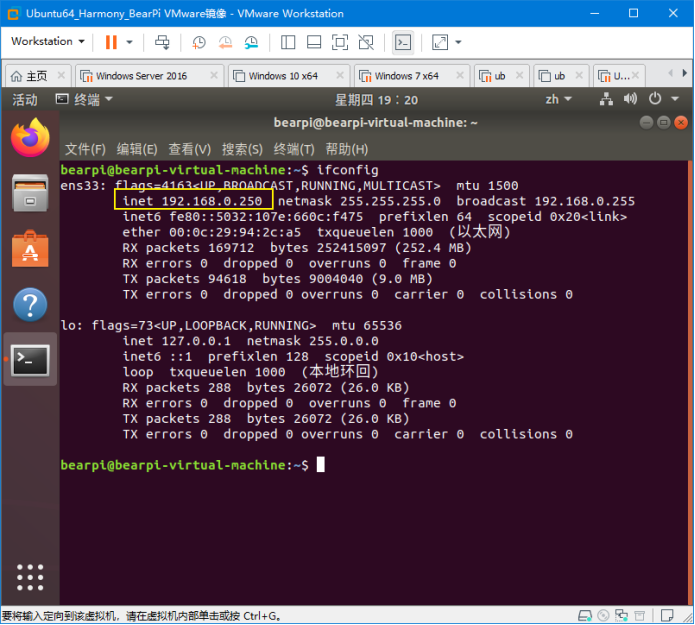695x625 pixels.
Task: Expand the power options arrow beside pause
Action: pyautogui.click(x=129, y=42)
